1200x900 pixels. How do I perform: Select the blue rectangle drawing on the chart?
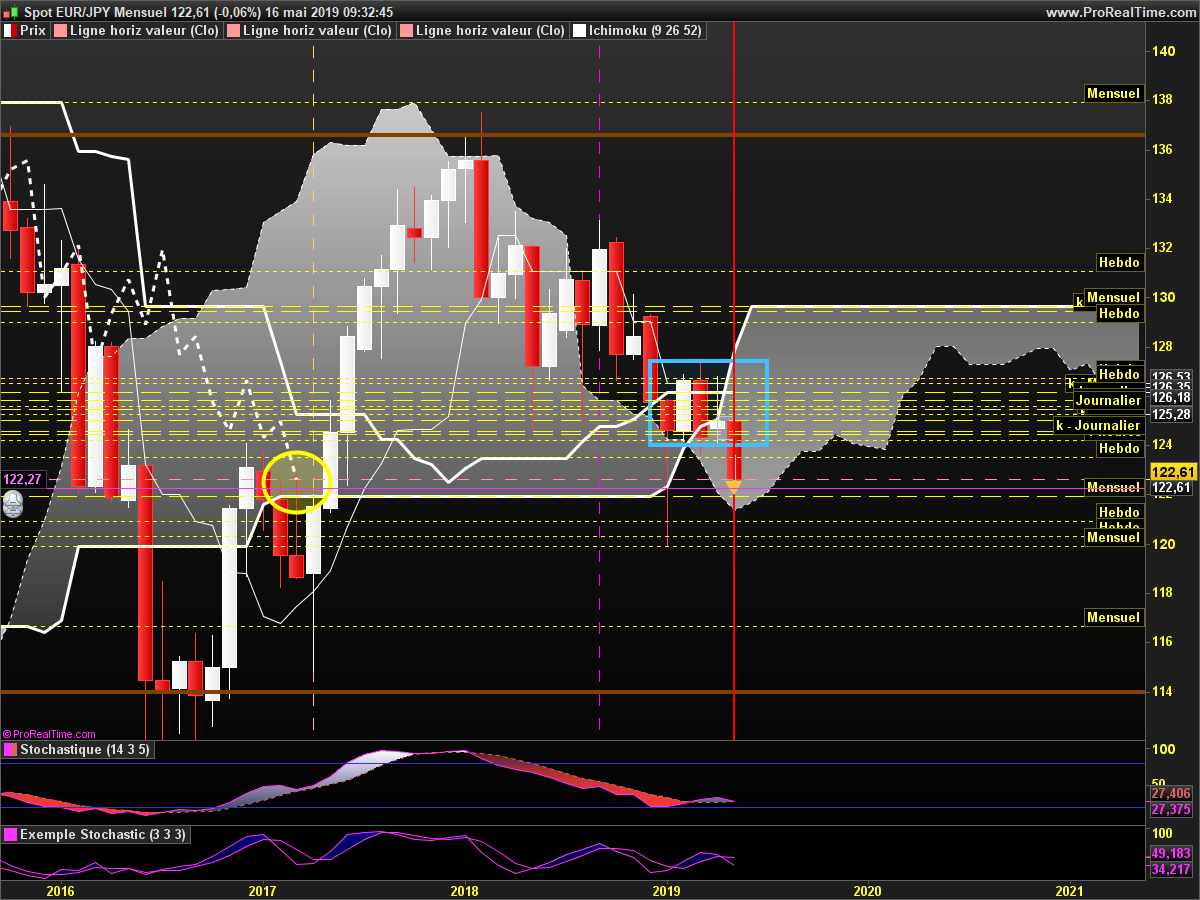coord(708,360)
